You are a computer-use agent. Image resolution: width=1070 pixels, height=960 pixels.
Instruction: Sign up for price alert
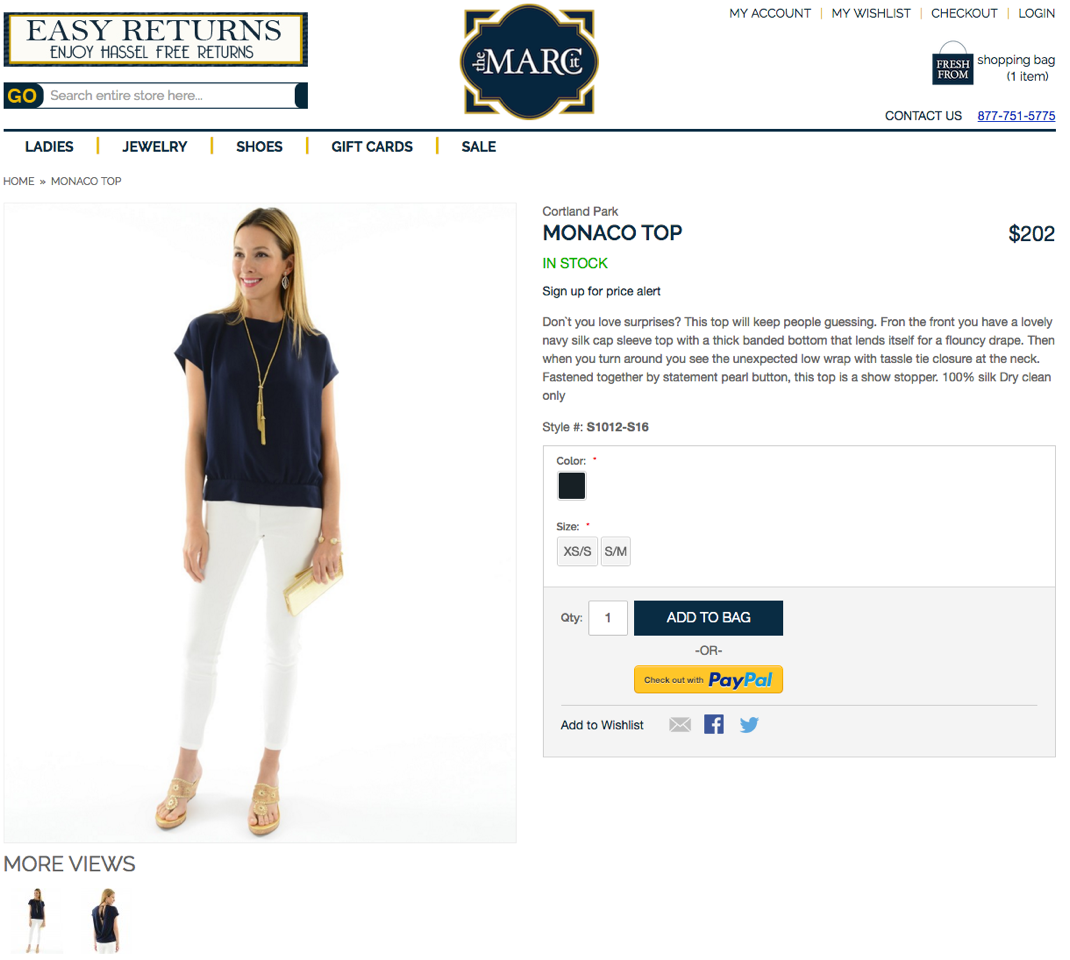(601, 291)
